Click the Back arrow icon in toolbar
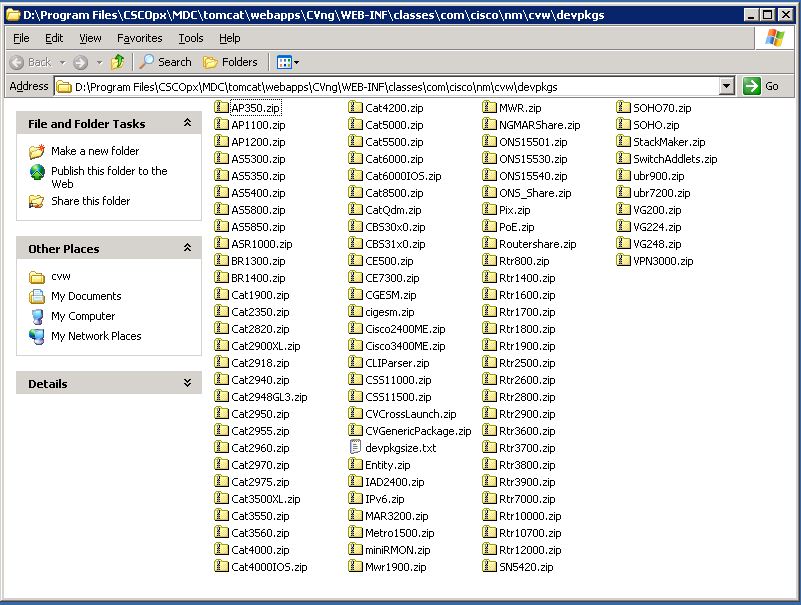The image size is (801, 605). click(x=17, y=62)
